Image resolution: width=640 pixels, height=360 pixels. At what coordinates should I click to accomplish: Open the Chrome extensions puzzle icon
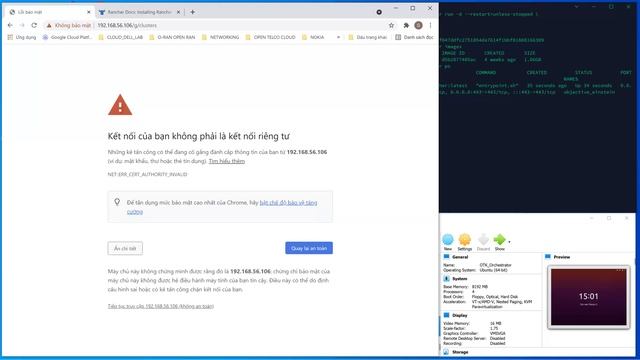[406, 25]
